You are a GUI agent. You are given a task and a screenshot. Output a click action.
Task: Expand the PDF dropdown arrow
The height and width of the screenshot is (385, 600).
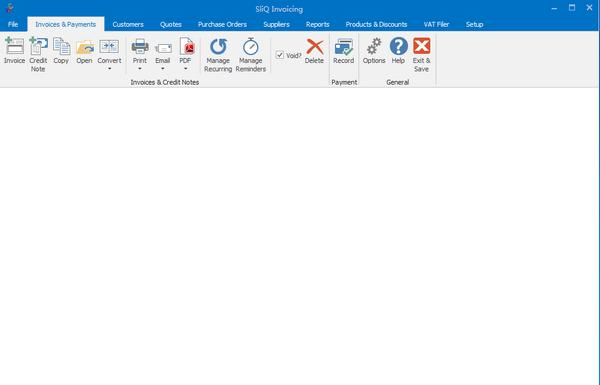[186, 69]
